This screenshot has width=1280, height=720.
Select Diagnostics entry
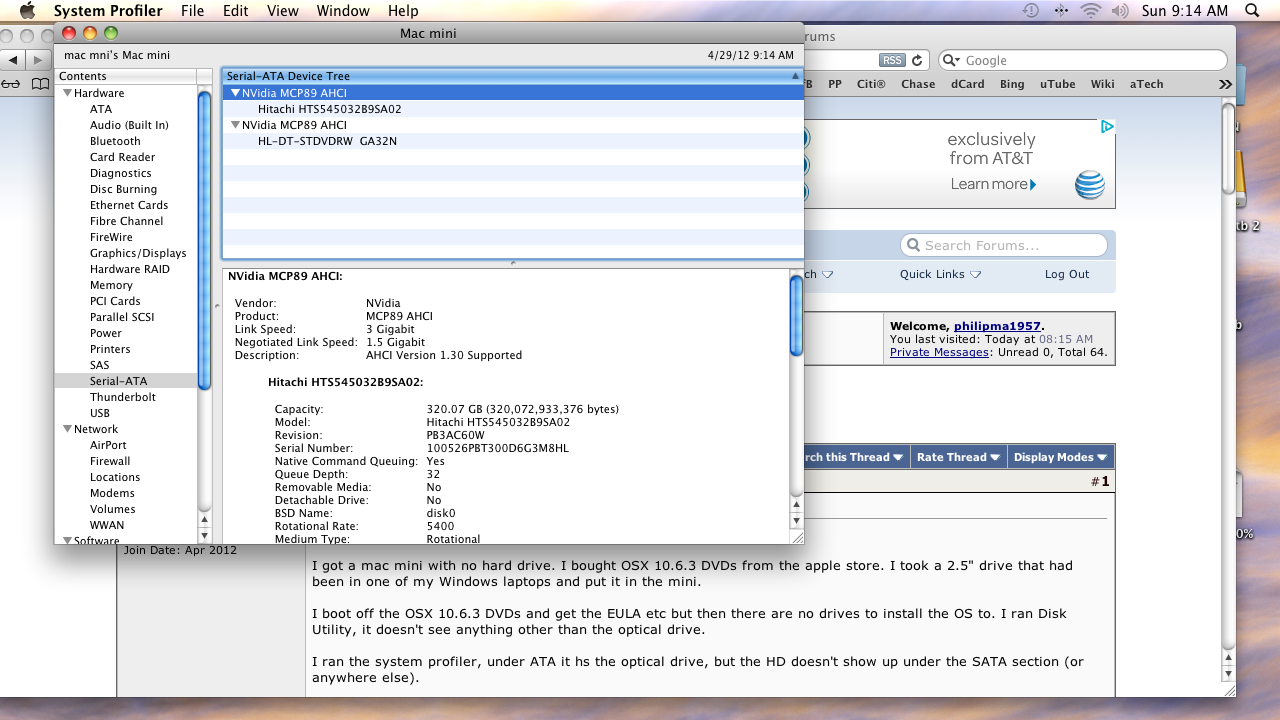point(121,173)
